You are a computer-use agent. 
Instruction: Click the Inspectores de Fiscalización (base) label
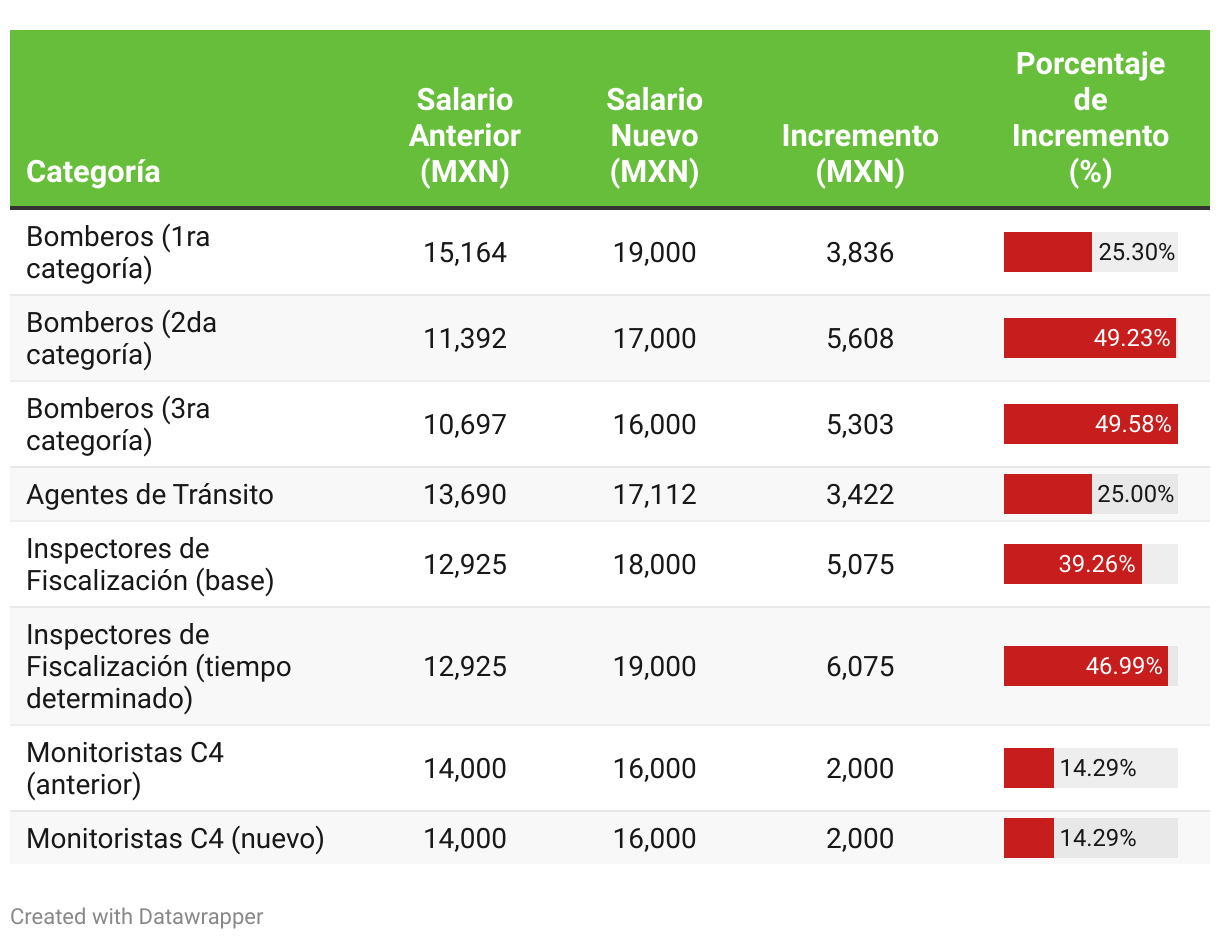tap(150, 564)
